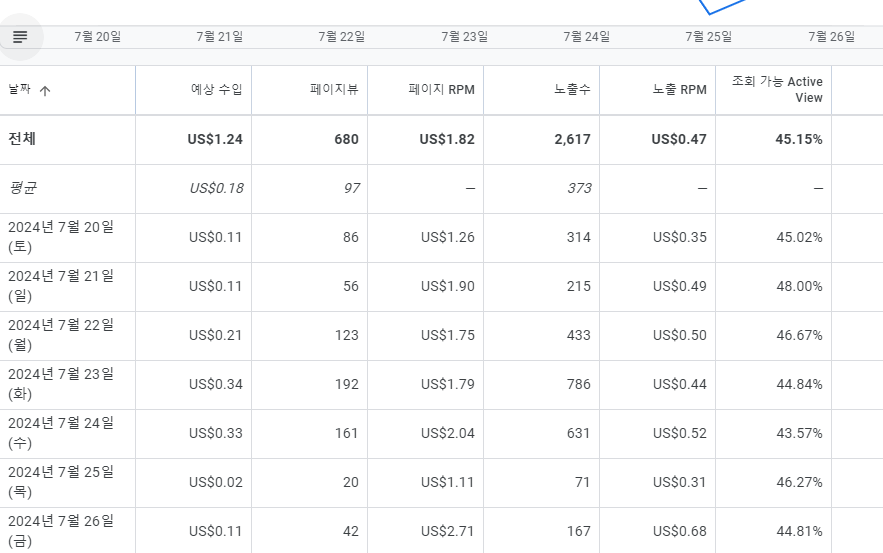The image size is (883, 553).
Task: Sort by the 날짜 column header
Action: click(x=20, y=90)
